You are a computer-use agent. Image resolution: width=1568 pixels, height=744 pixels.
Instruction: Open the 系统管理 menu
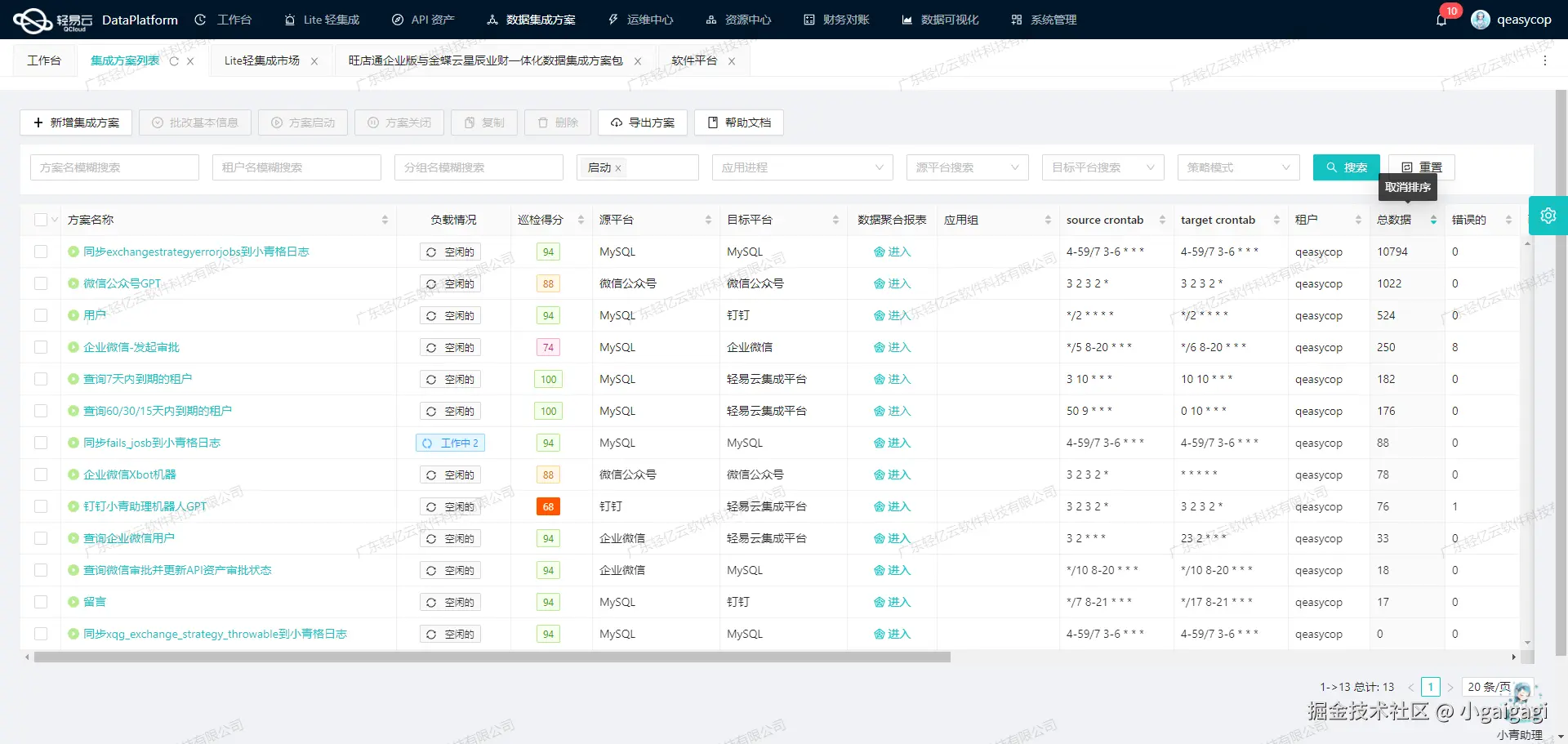[1044, 20]
